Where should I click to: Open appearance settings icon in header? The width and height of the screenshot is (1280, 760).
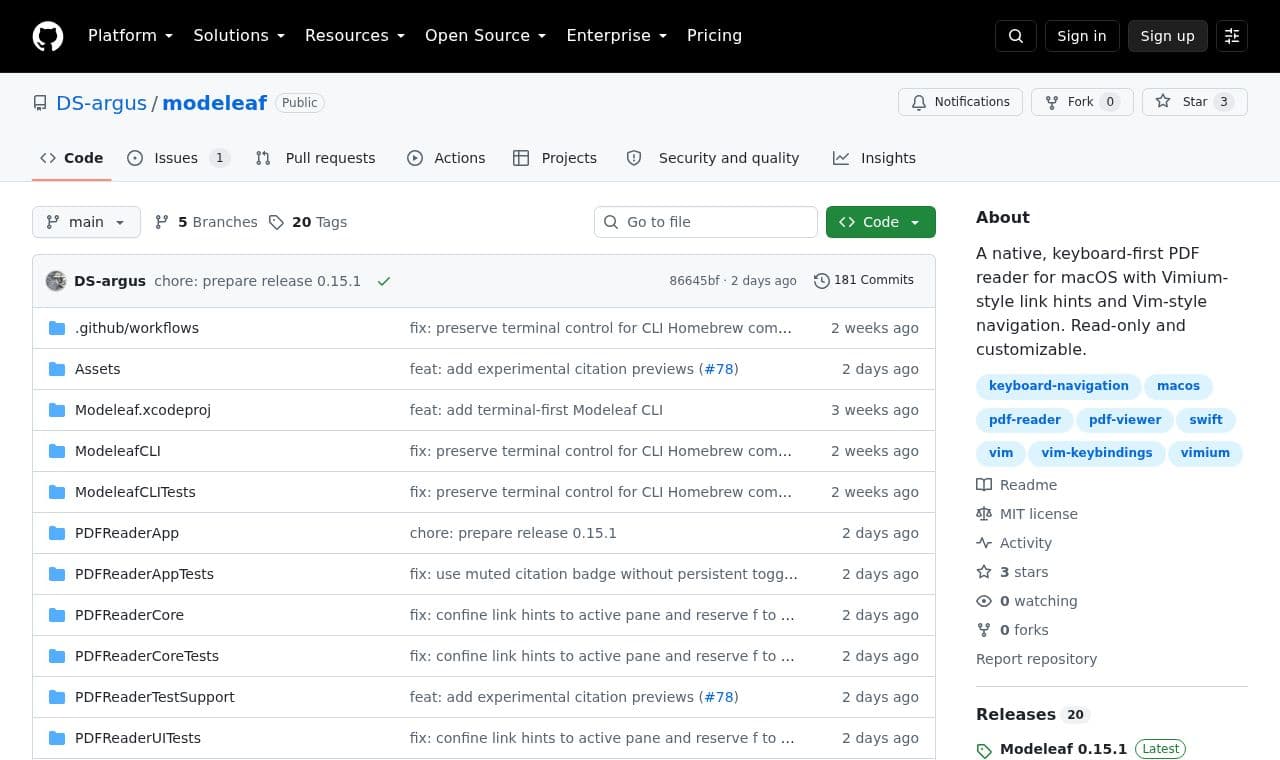coord(1232,36)
